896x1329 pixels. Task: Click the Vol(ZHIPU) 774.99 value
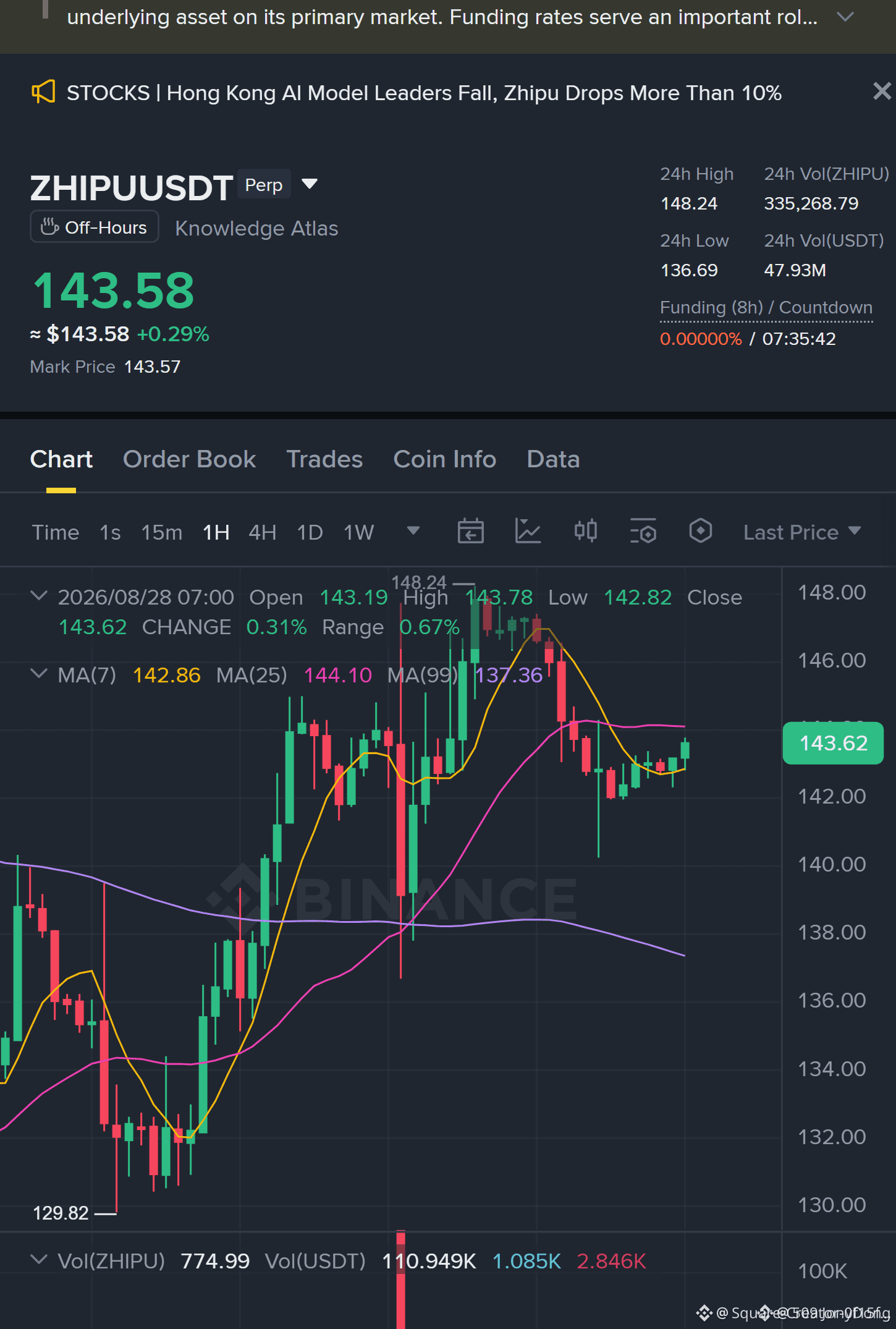click(x=215, y=1261)
